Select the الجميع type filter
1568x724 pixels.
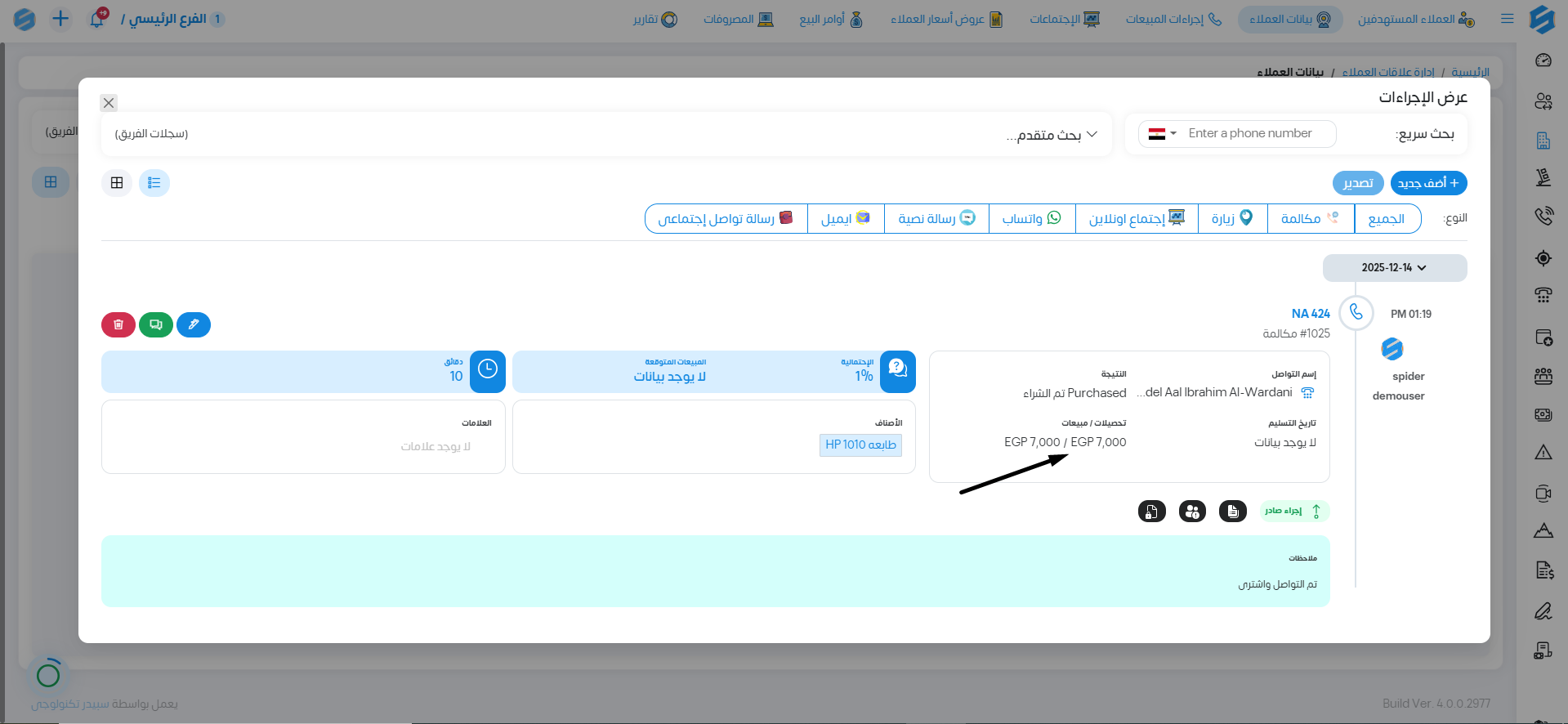[1387, 218]
